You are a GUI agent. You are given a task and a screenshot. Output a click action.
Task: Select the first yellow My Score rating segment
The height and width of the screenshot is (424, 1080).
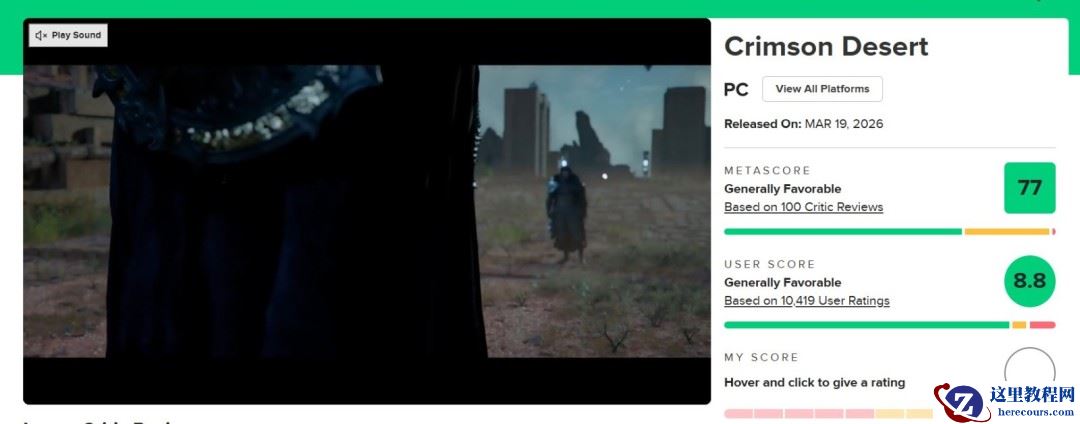(x=889, y=414)
